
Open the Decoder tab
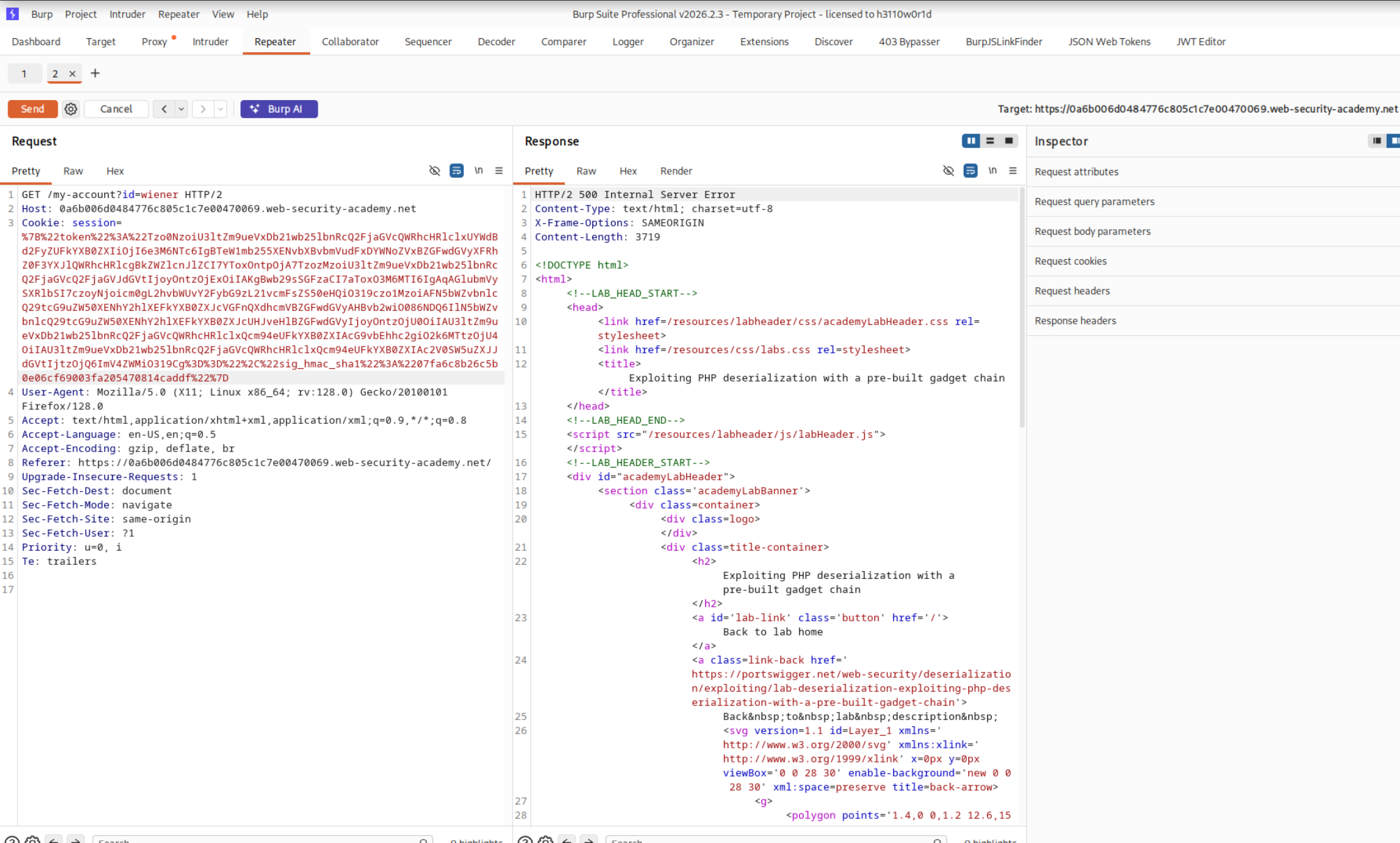point(497,42)
